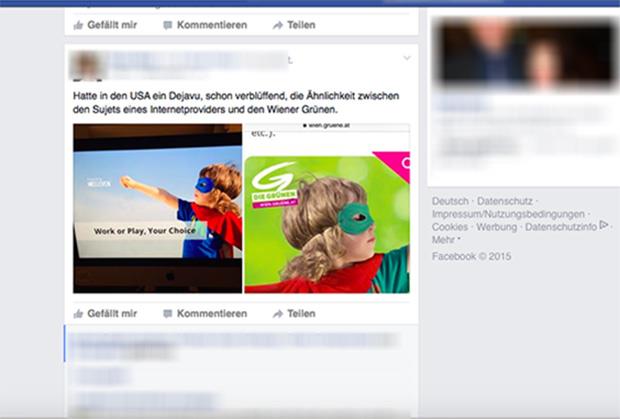The image size is (620, 419).
Task: Click AdChoices triangle icon beside Datenschutzinfo
Action: point(603,226)
